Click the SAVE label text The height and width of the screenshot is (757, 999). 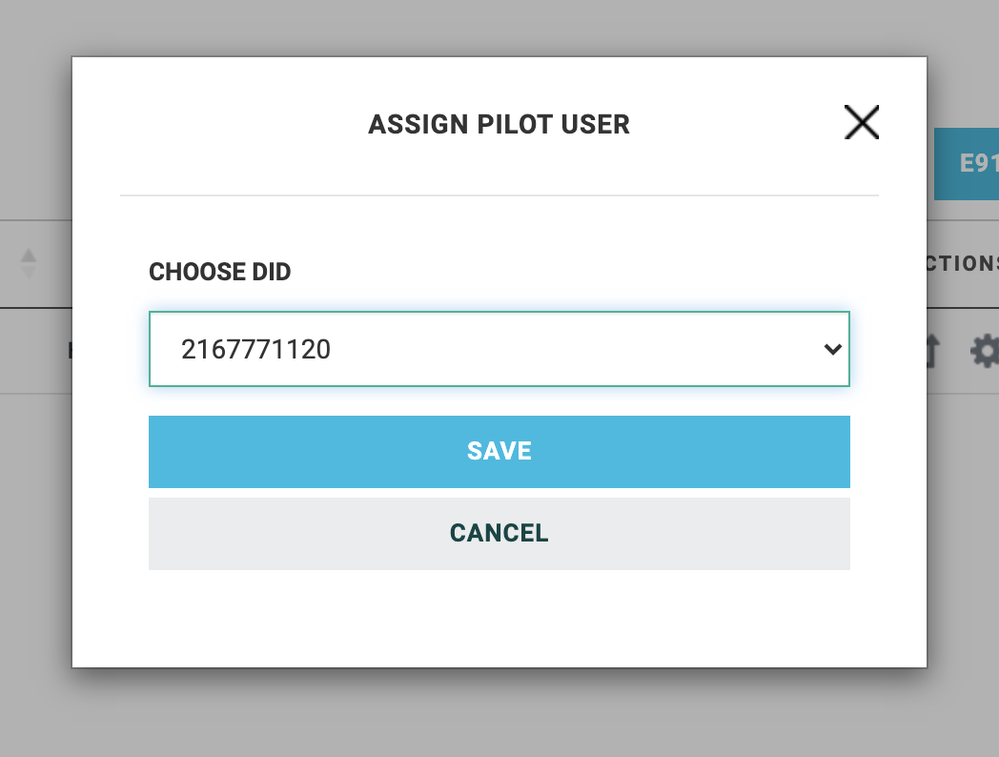(x=499, y=451)
